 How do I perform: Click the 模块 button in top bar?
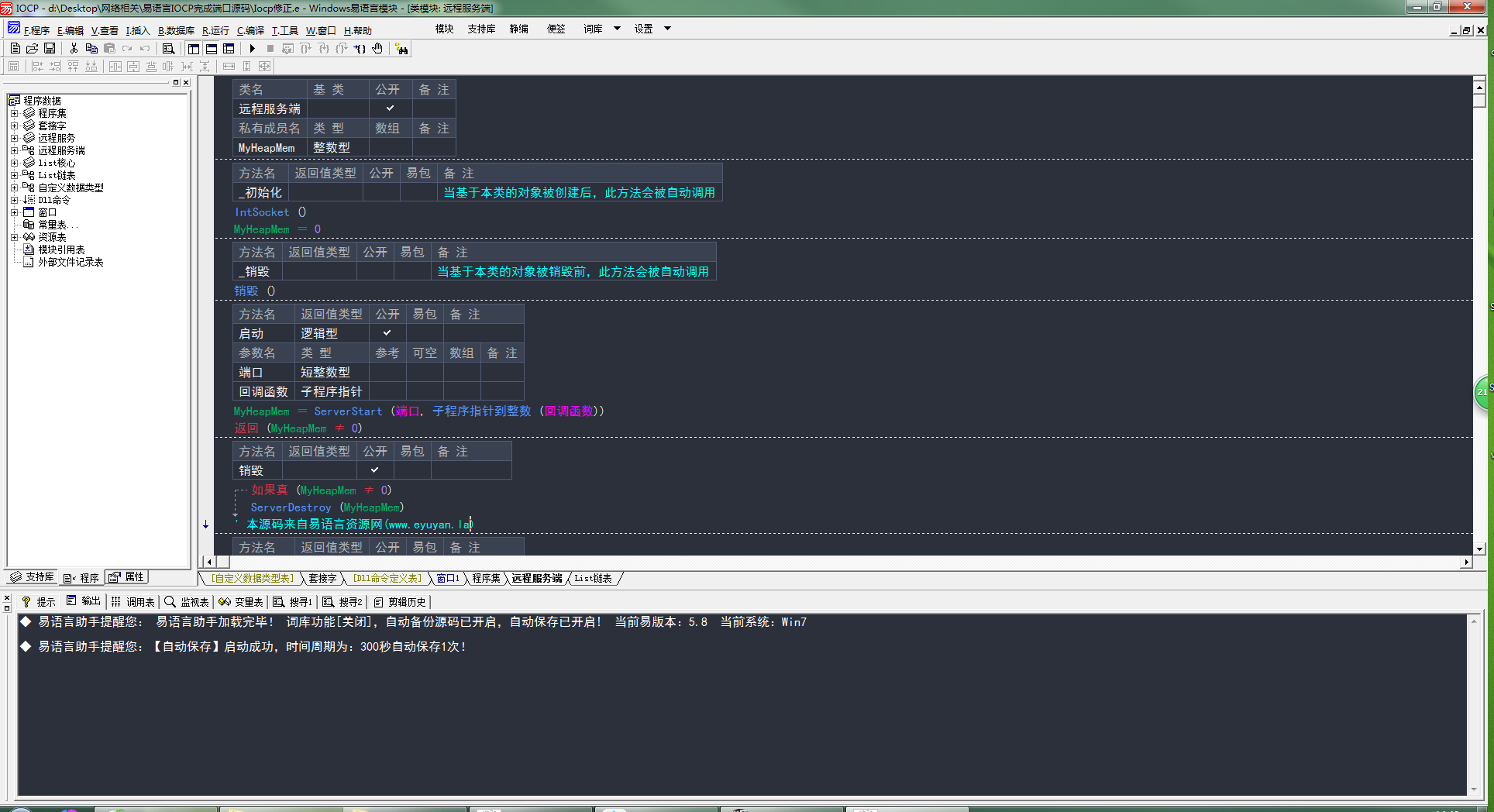444,29
